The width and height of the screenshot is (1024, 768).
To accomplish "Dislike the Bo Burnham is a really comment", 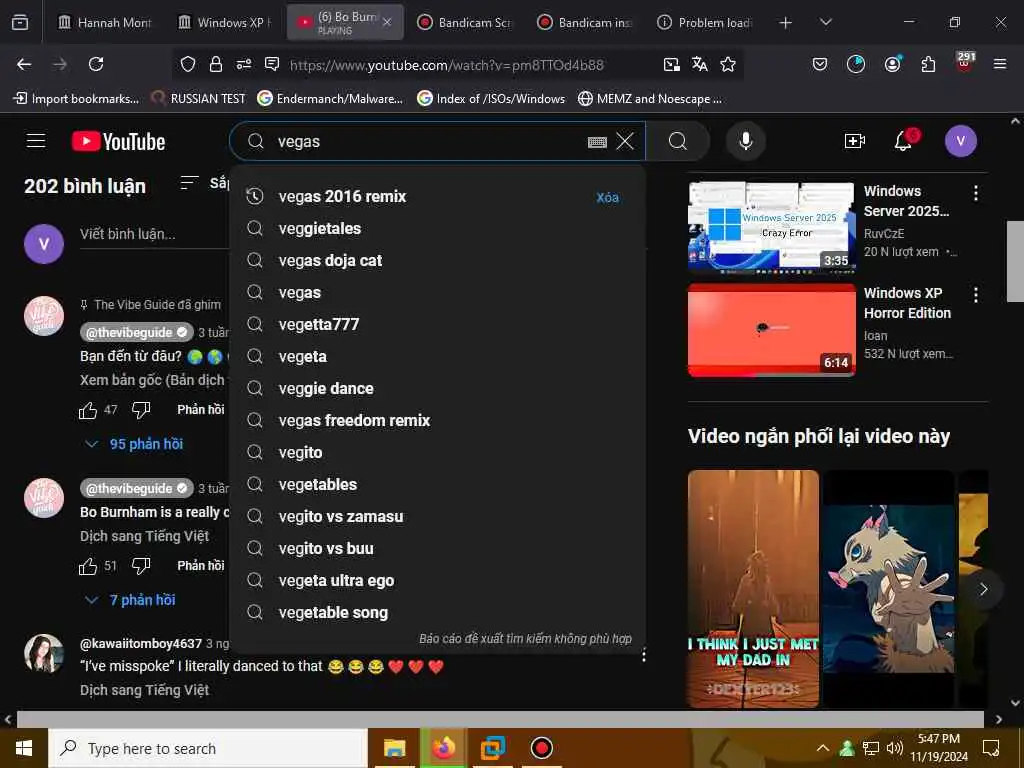I will 141,566.
